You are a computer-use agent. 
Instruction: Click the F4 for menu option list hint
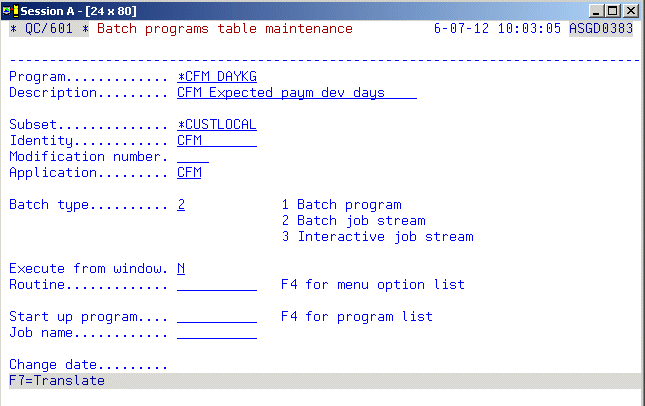coord(373,285)
